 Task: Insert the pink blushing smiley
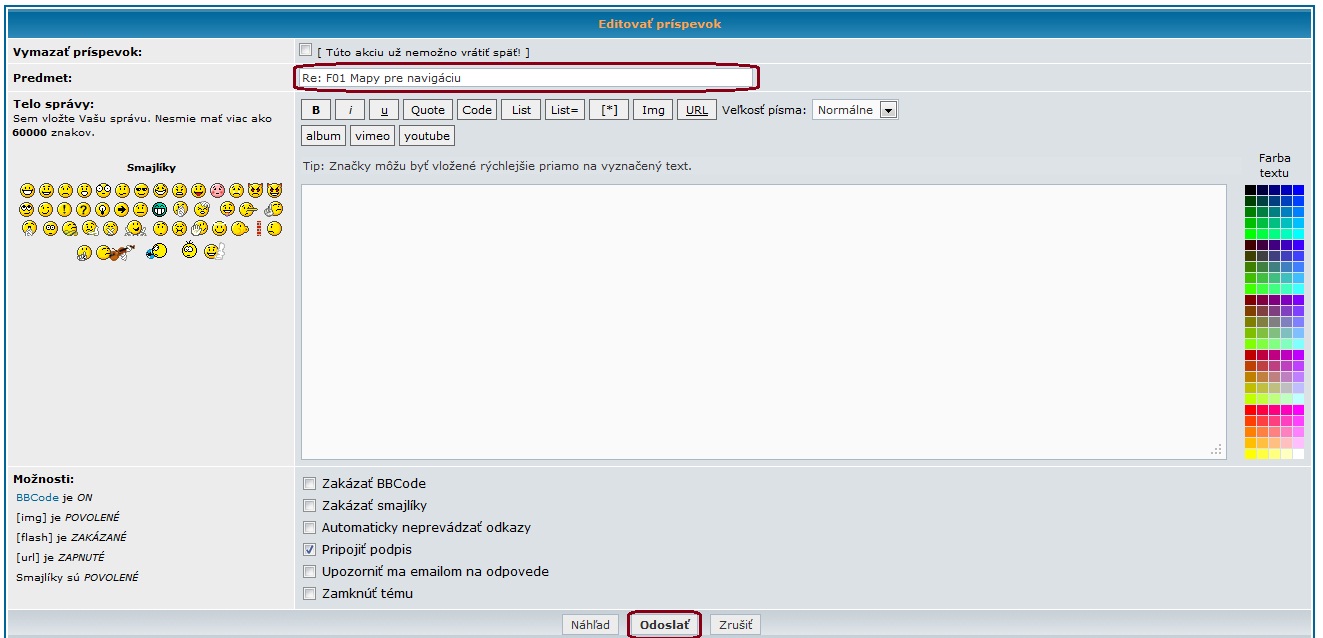pos(217,190)
